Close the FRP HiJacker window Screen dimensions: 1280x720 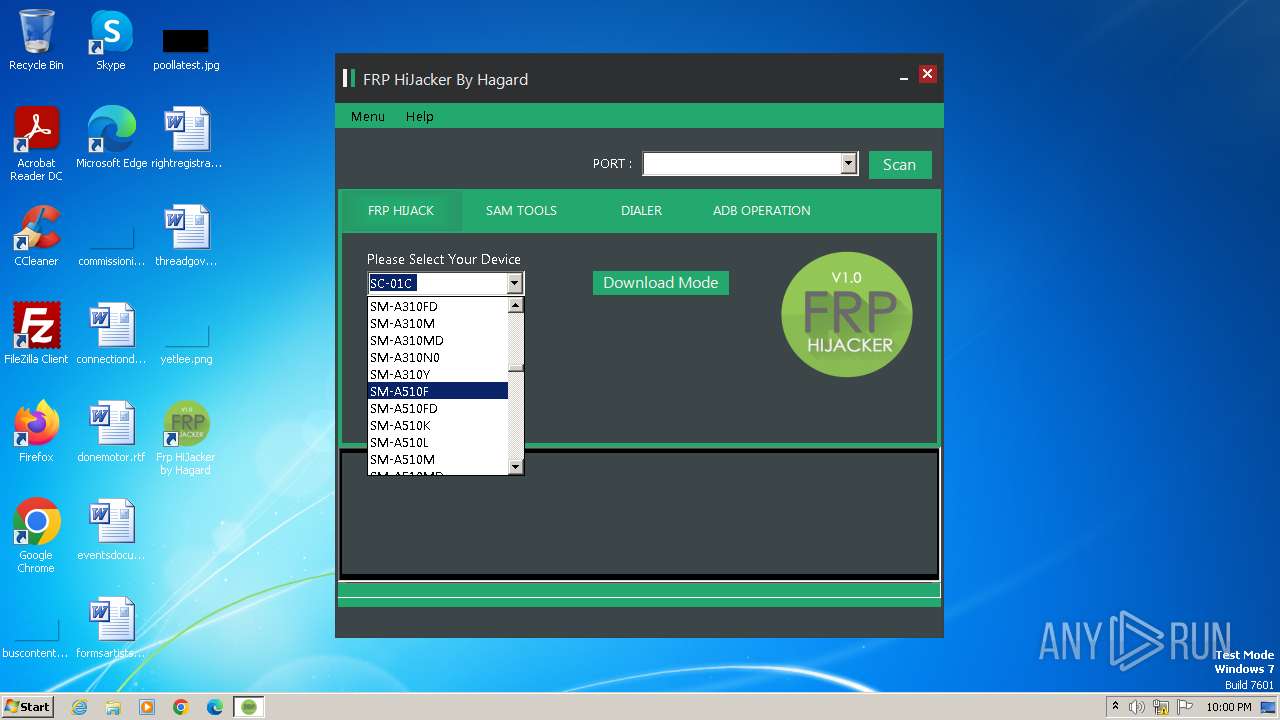(927, 74)
